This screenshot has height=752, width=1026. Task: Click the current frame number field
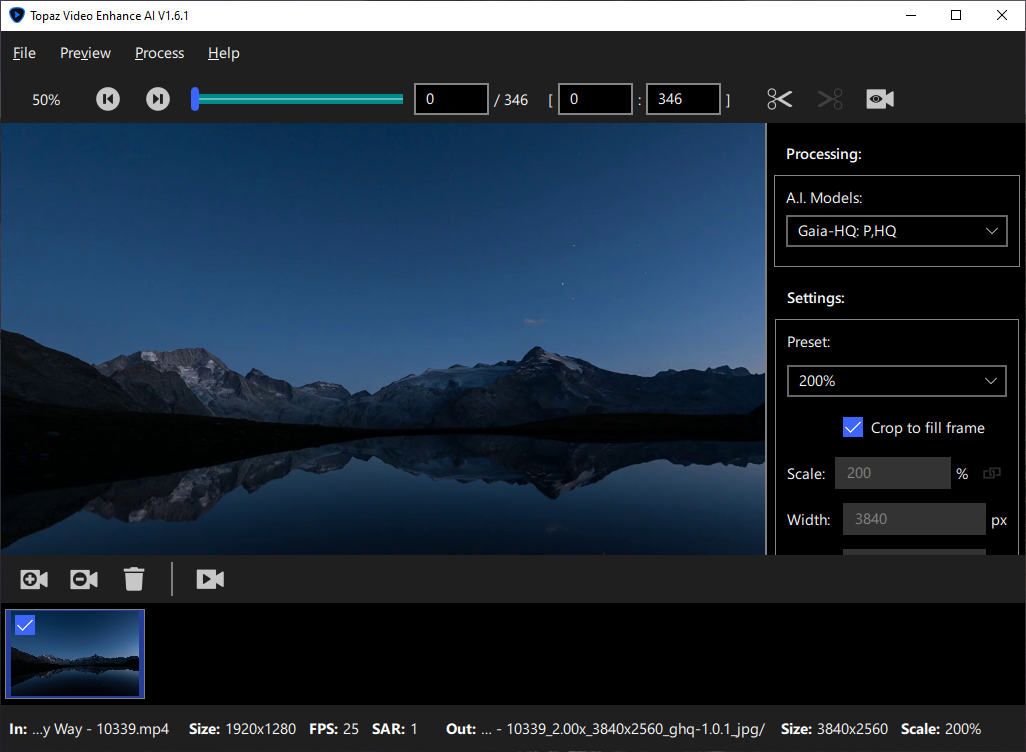451,99
